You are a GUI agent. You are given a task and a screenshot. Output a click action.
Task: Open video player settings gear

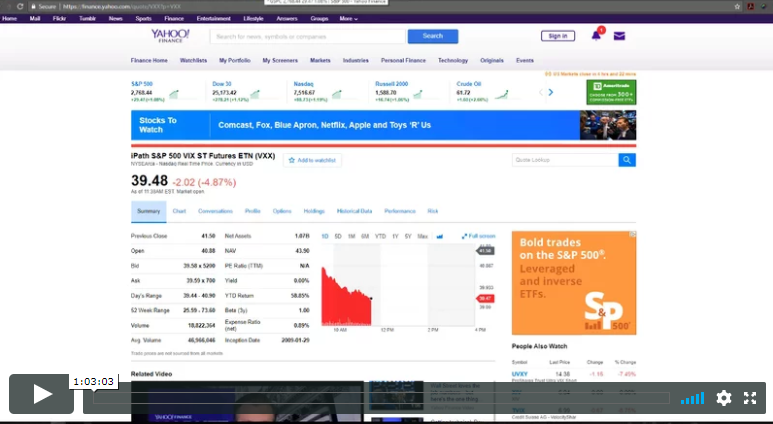pyautogui.click(x=723, y=398)
